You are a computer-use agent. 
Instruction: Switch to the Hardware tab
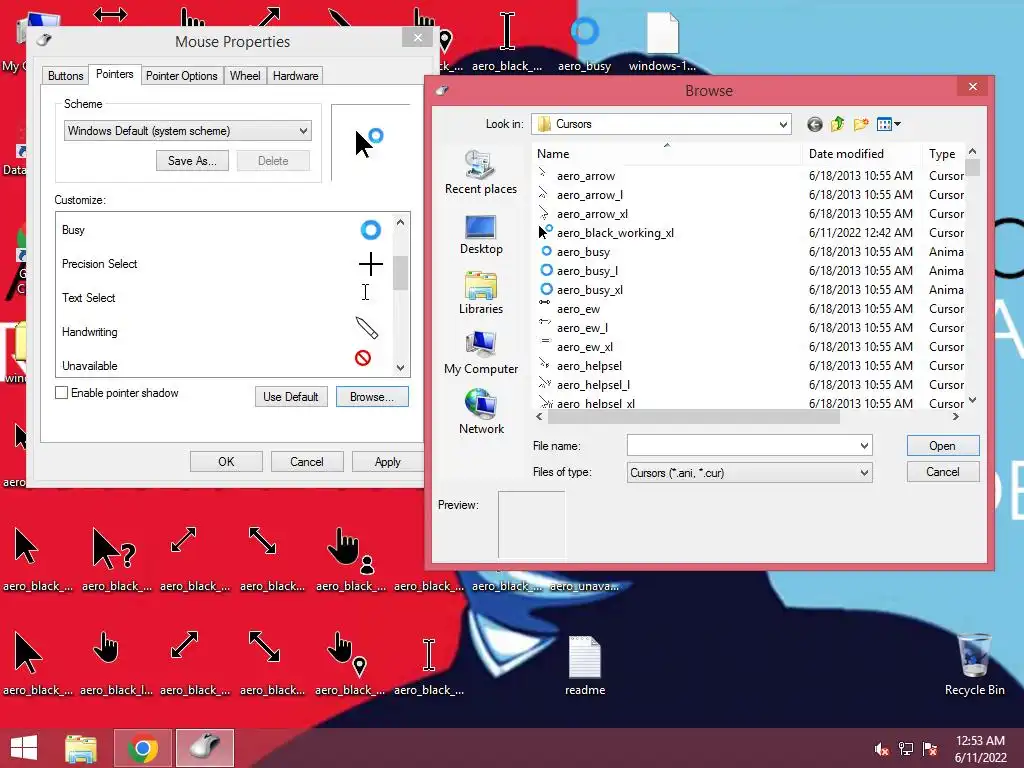pos(295,76)
